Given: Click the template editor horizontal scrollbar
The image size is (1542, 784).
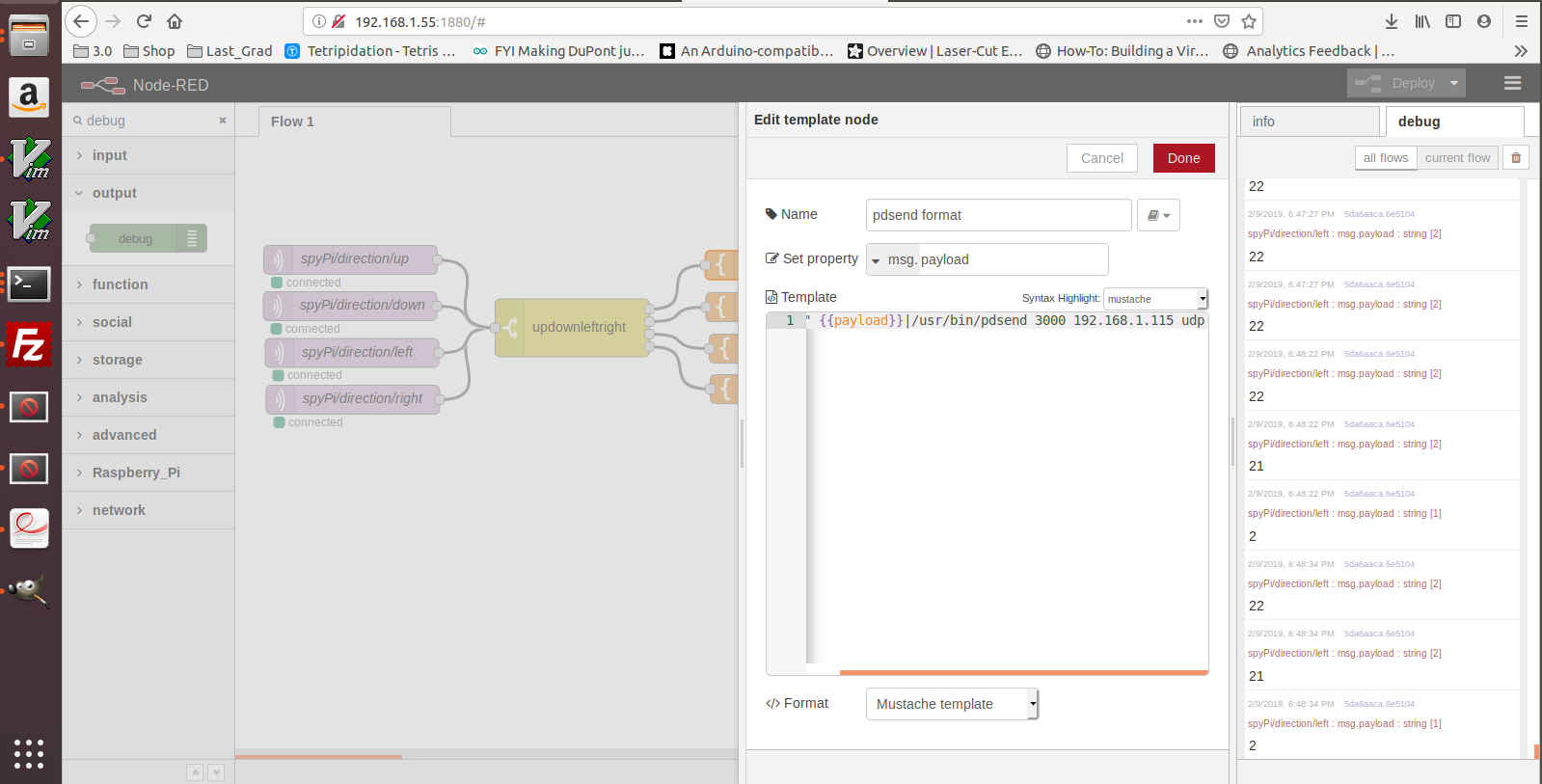Looking at the screenshot, I should [1023, 672].
